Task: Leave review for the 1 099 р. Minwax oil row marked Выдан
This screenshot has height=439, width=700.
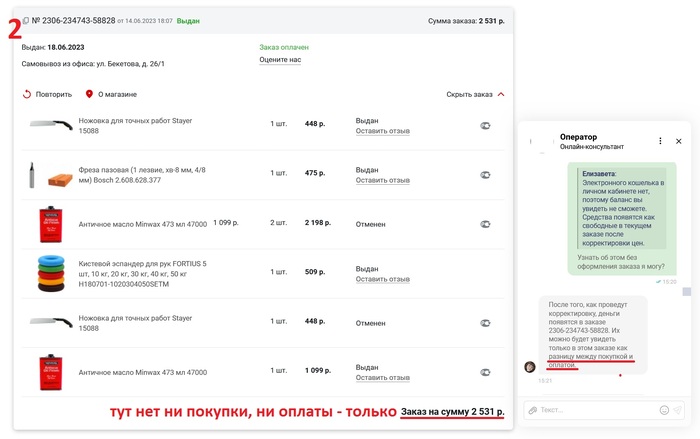Action: coord(383,377)
